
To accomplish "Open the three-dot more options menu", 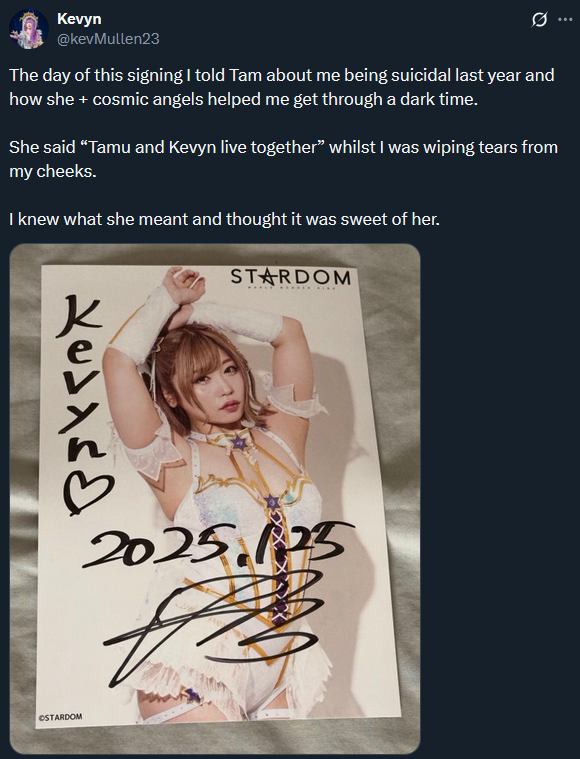I will point(565,20).
